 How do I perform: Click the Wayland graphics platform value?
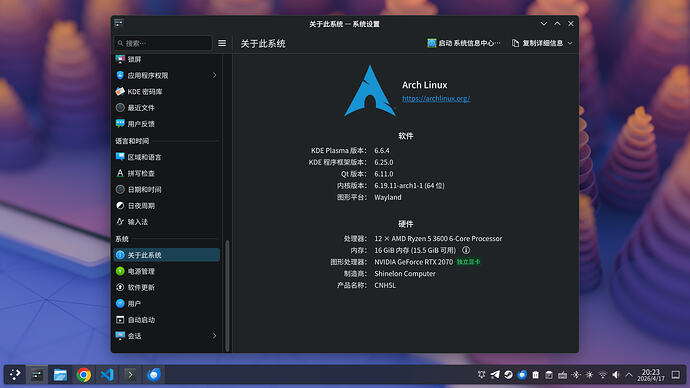(x=388, y=198)
